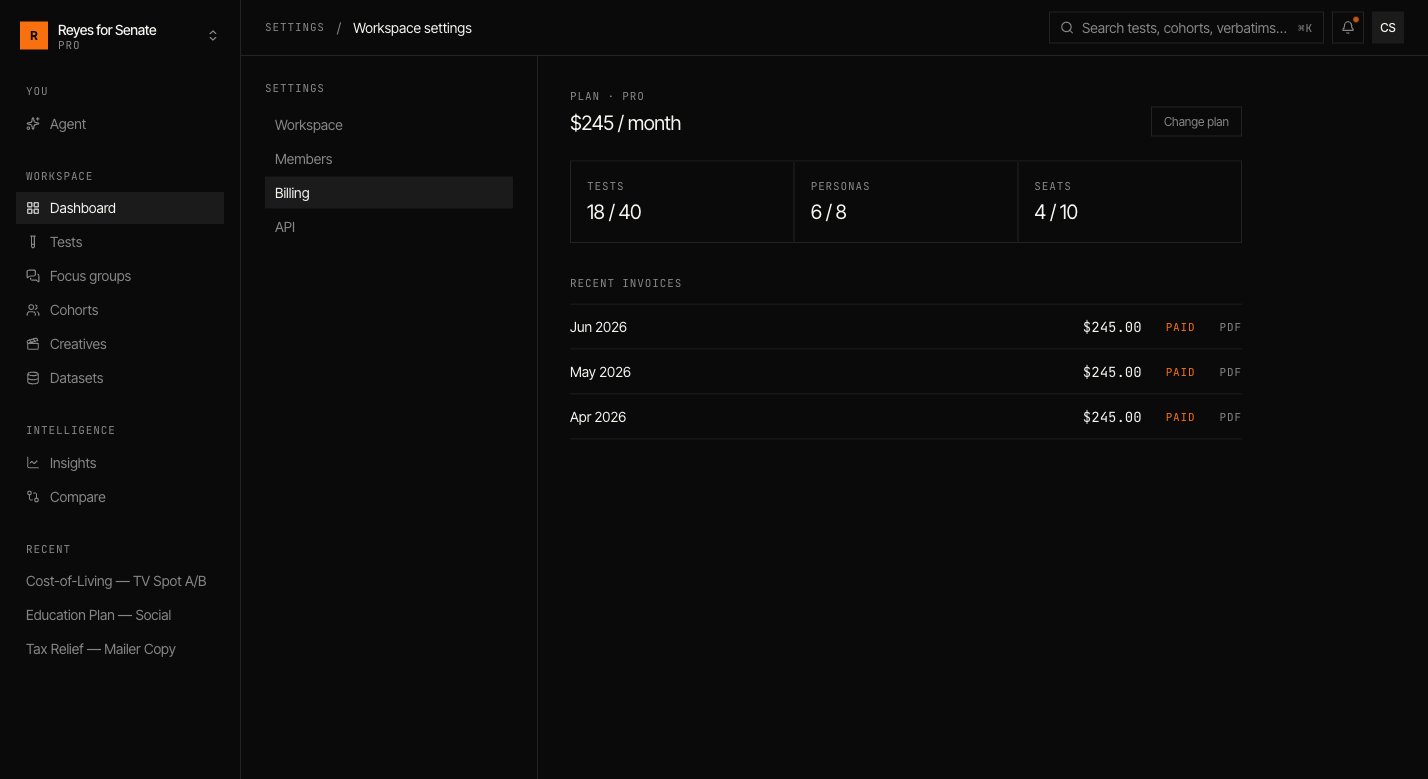The width and height of the screenshot is (1428, 779).
Task: Click the PAID status for Apr 2026
Action: click(1180, 417)
